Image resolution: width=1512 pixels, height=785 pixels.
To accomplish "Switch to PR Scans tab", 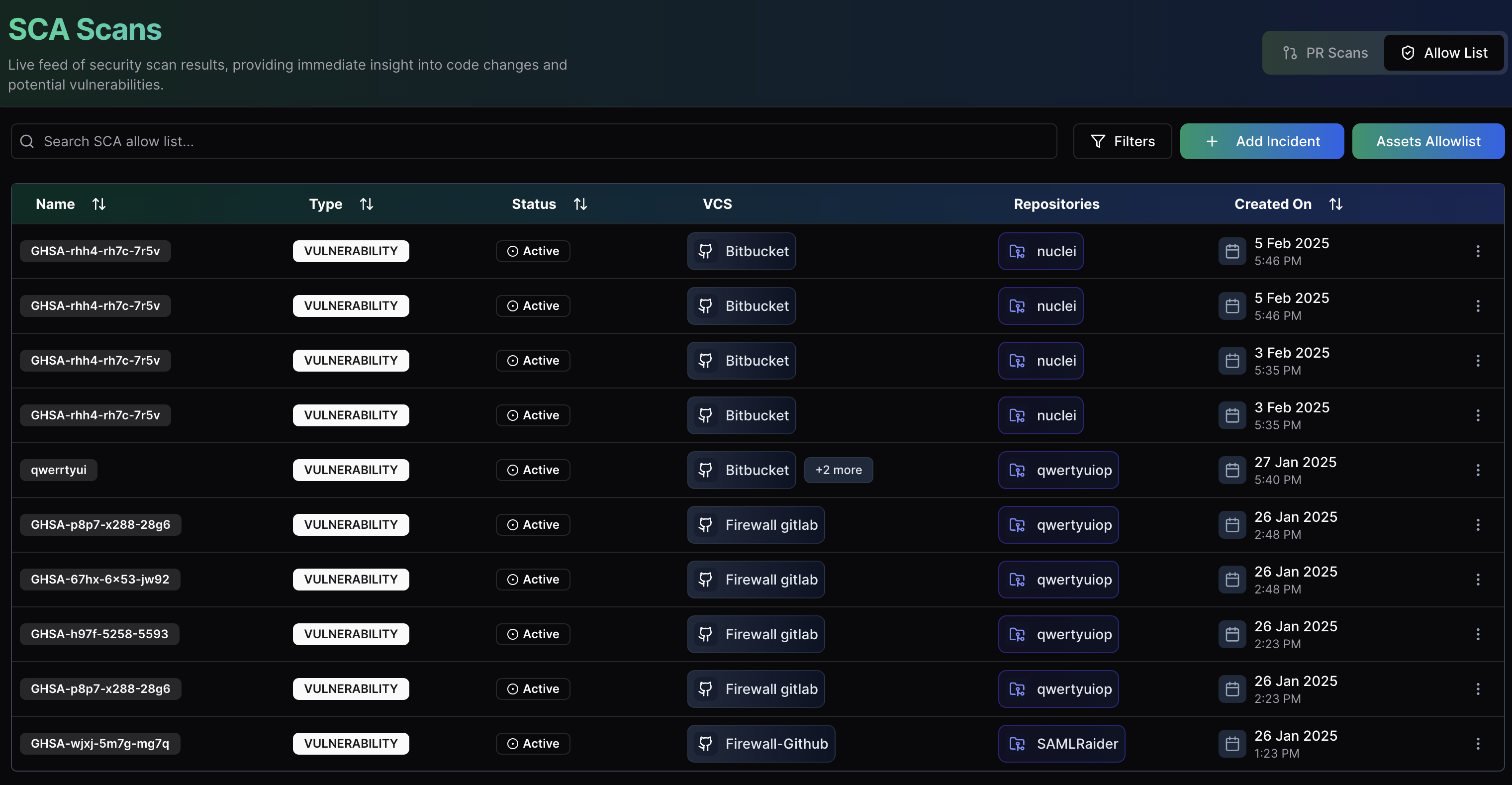I will click(1325, 53).
